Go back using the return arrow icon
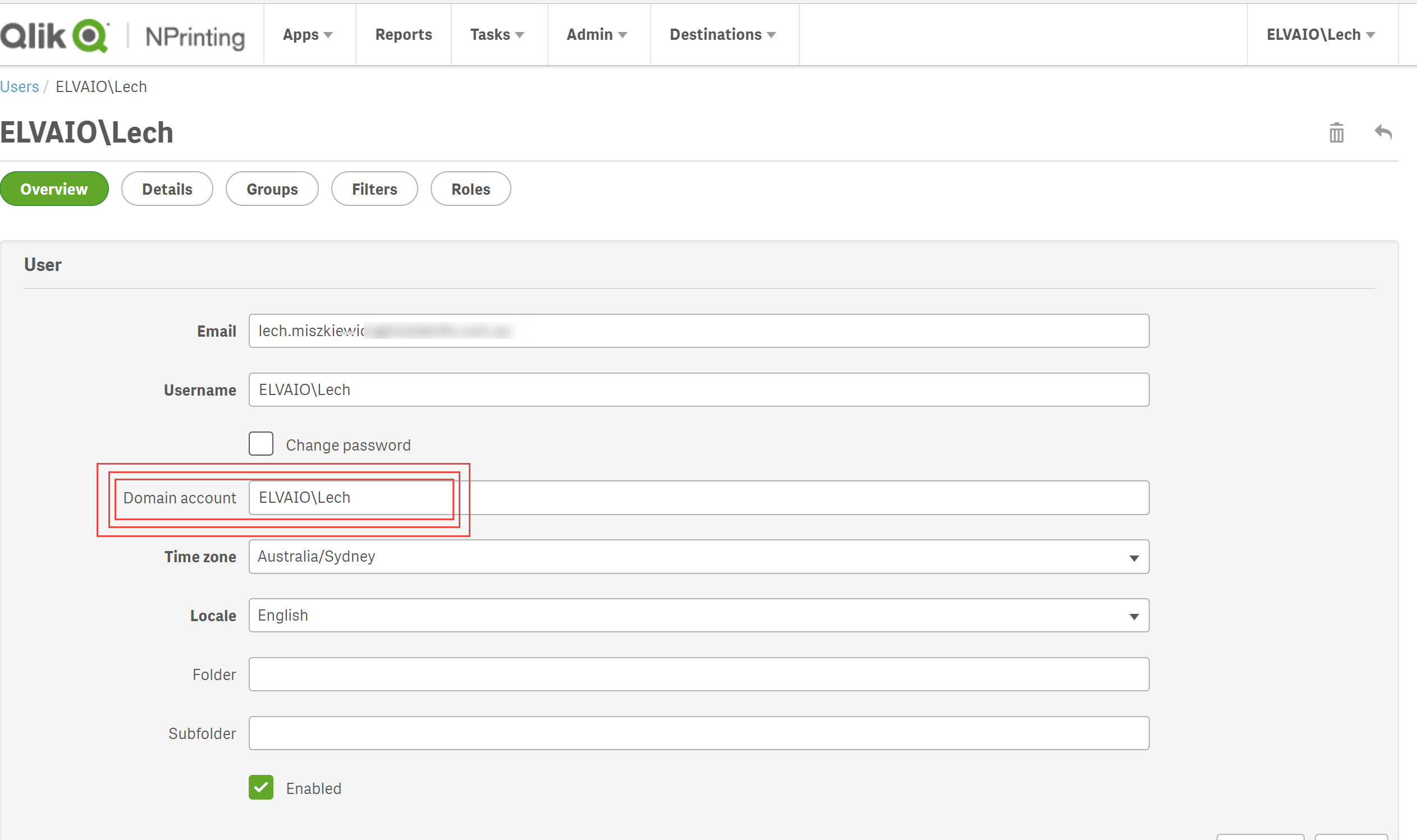The width and height of the screenshot is (1417, 840). (x=1383, y=132)
